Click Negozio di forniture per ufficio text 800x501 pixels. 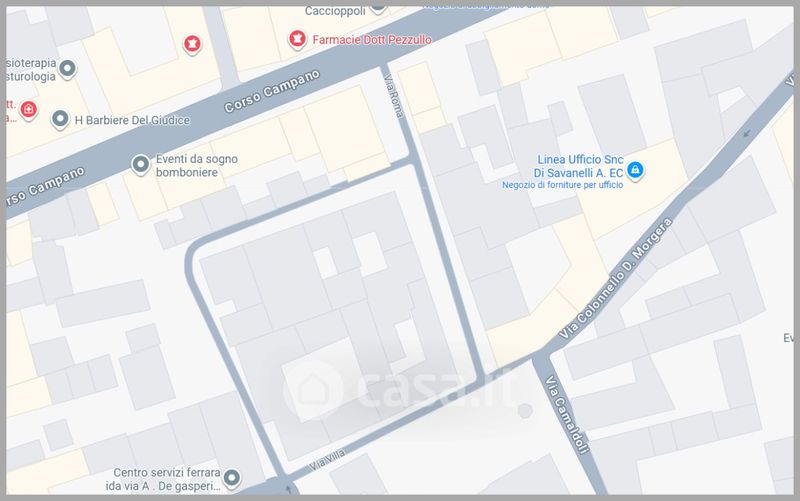pyautogui.click(x=562, y=185)
